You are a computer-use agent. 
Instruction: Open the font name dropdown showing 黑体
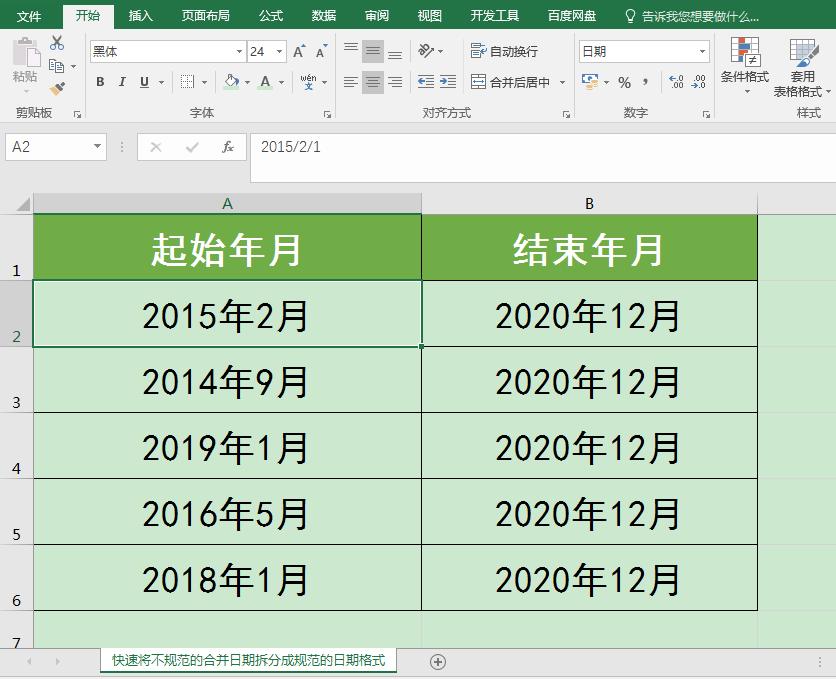click(165, 50)
